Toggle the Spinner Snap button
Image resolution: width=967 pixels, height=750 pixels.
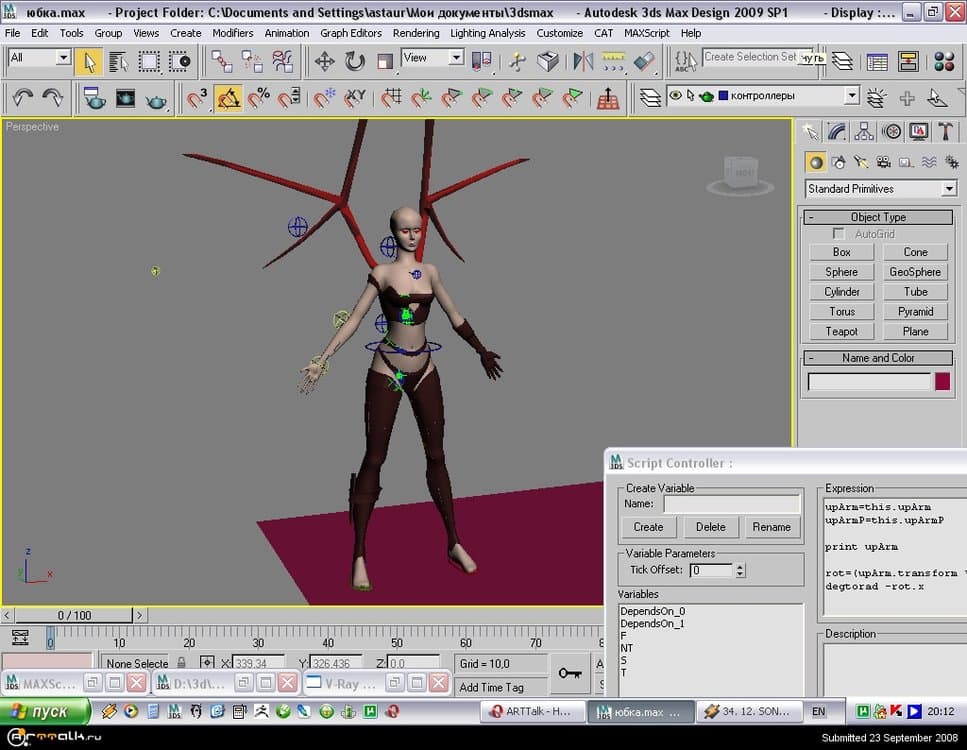coord(289,97)
